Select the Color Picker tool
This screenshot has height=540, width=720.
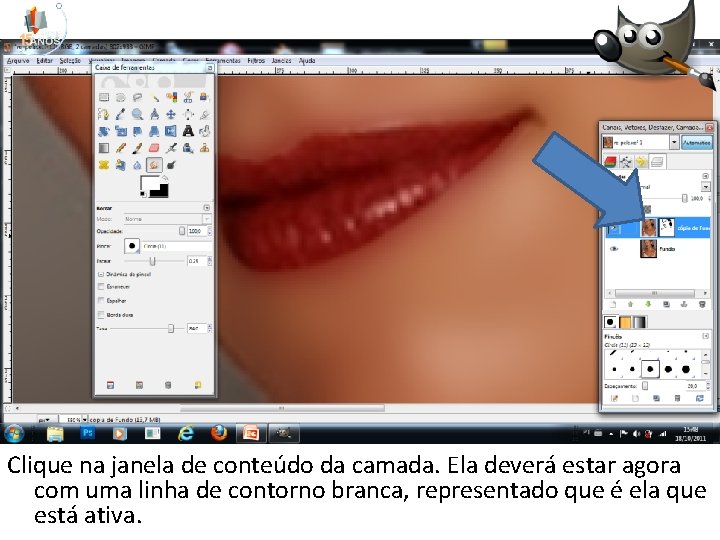(x=121, y=114)
